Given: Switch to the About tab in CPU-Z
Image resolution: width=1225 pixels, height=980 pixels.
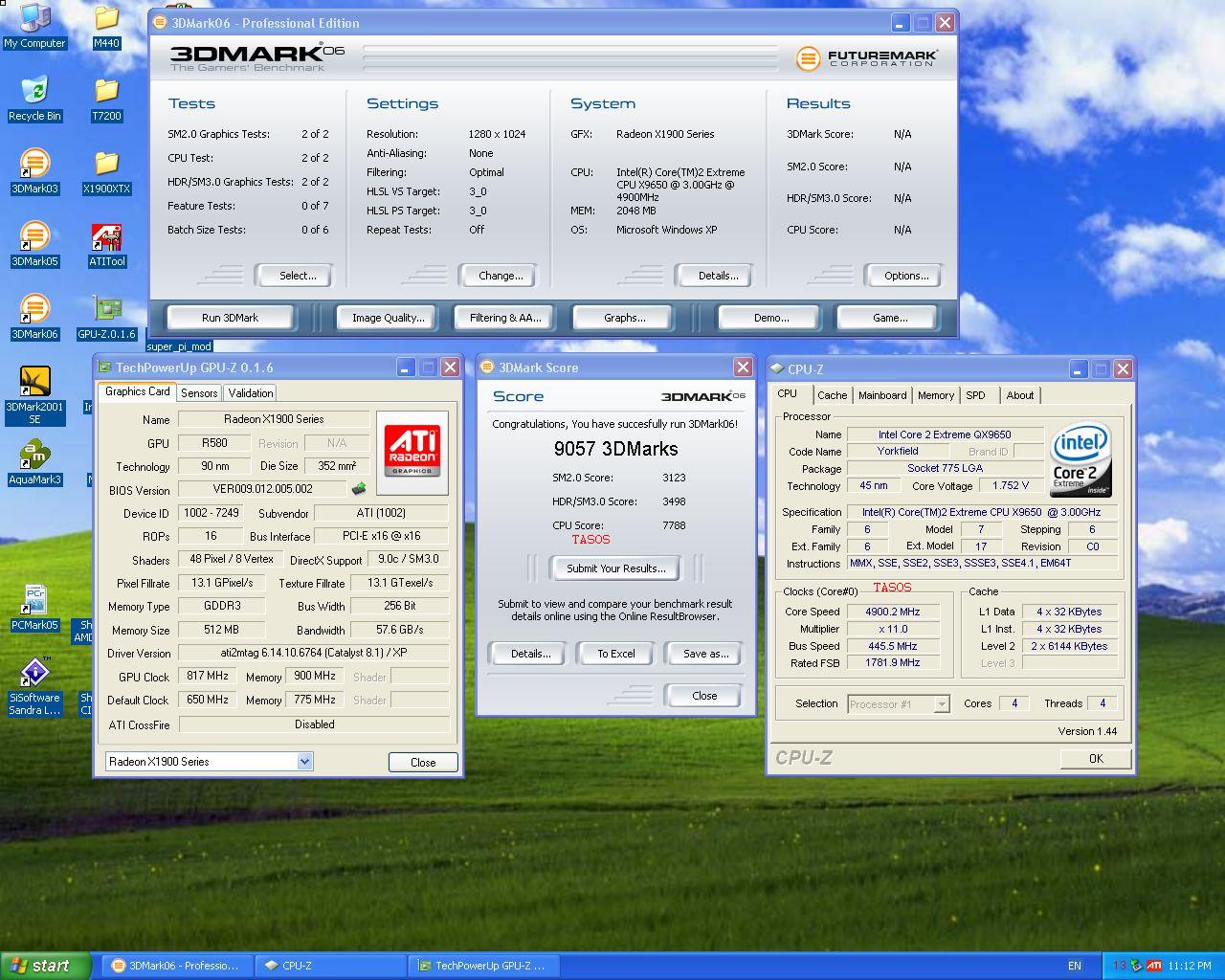Looking at the screenshot, I should pyautogui.click(x=1020, y=395).
